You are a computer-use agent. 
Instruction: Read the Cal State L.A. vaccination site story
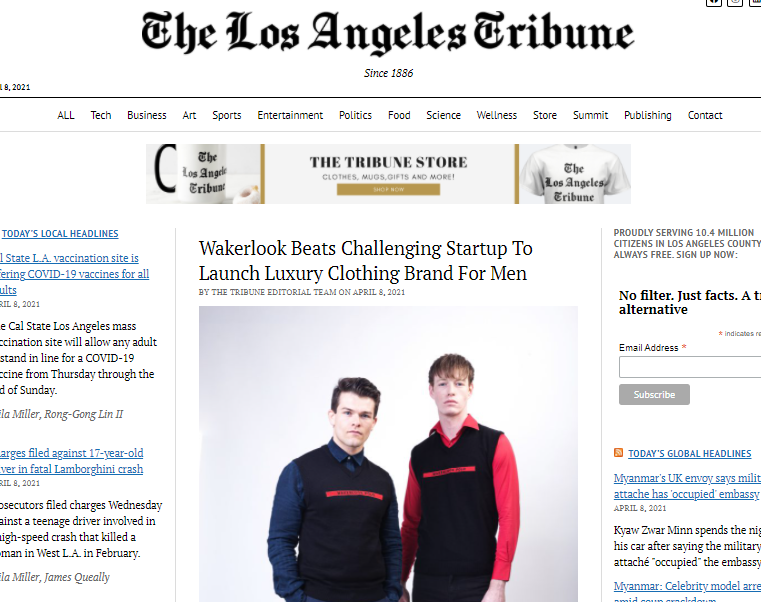pyautogui.click(x=74, y=274)
